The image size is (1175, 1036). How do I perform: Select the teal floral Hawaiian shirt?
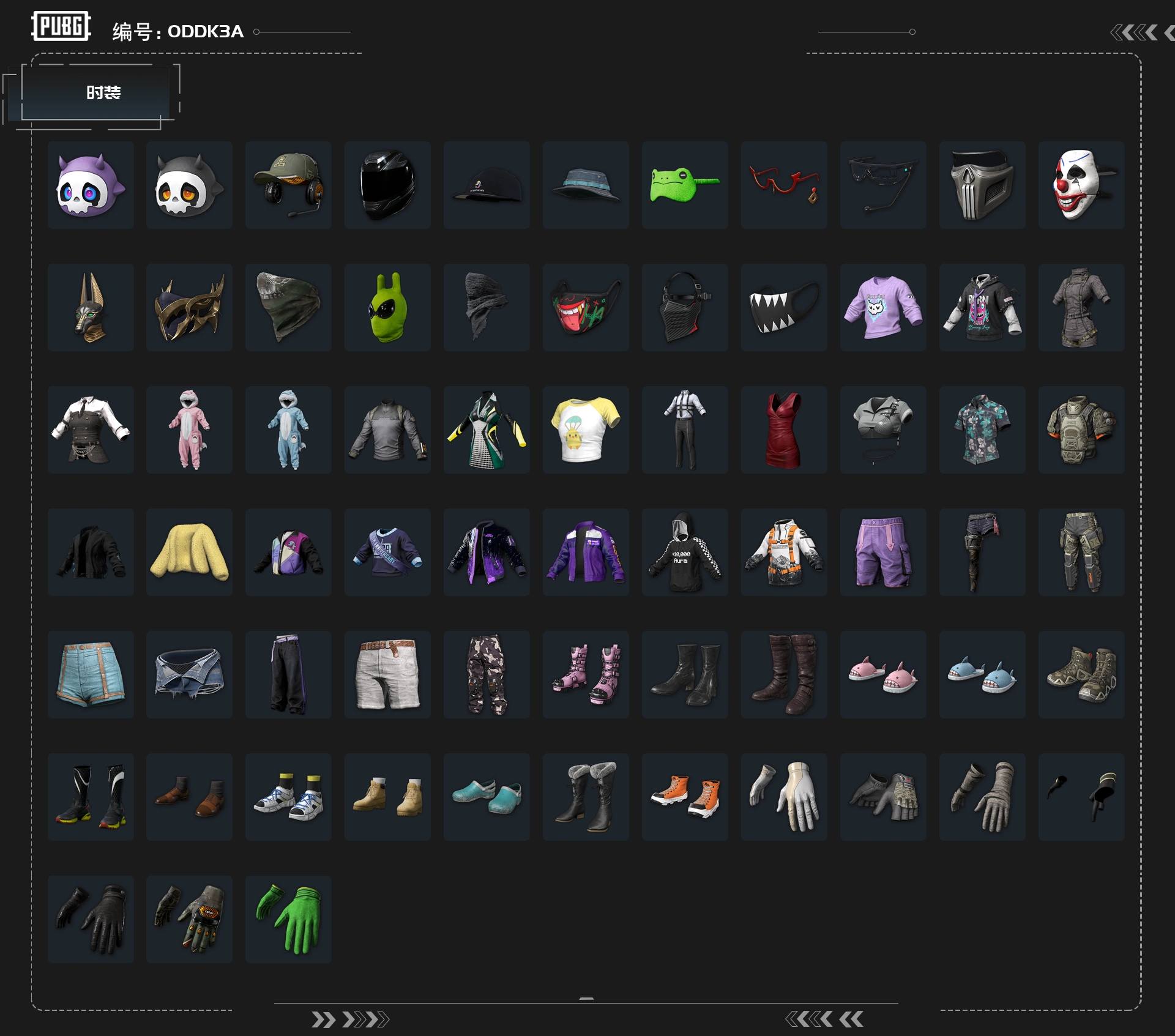(x=982, y=430)
